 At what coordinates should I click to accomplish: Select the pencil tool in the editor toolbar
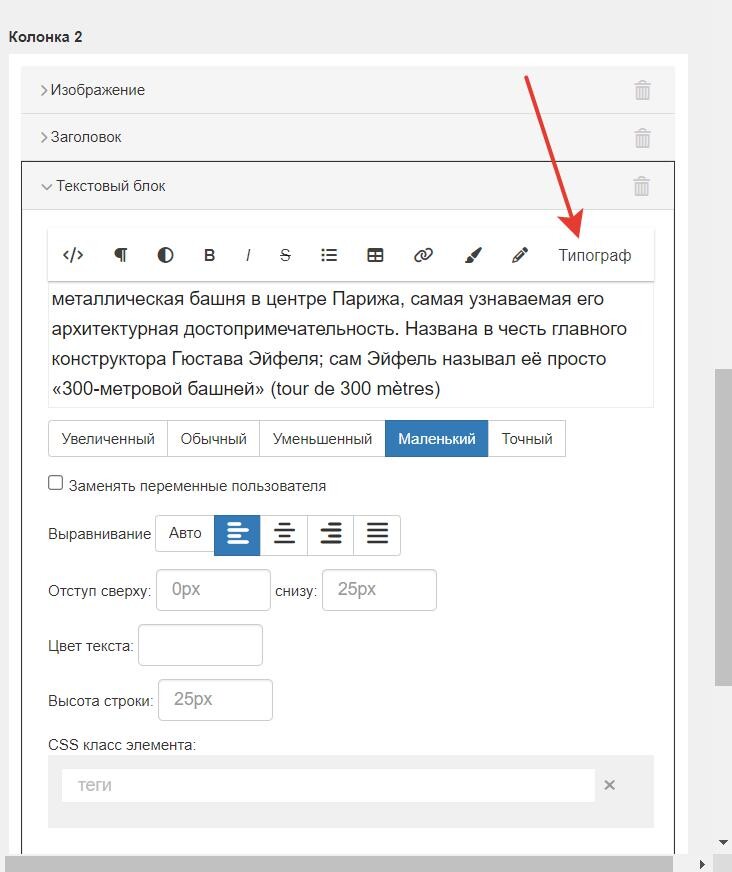tap(520, 255)
